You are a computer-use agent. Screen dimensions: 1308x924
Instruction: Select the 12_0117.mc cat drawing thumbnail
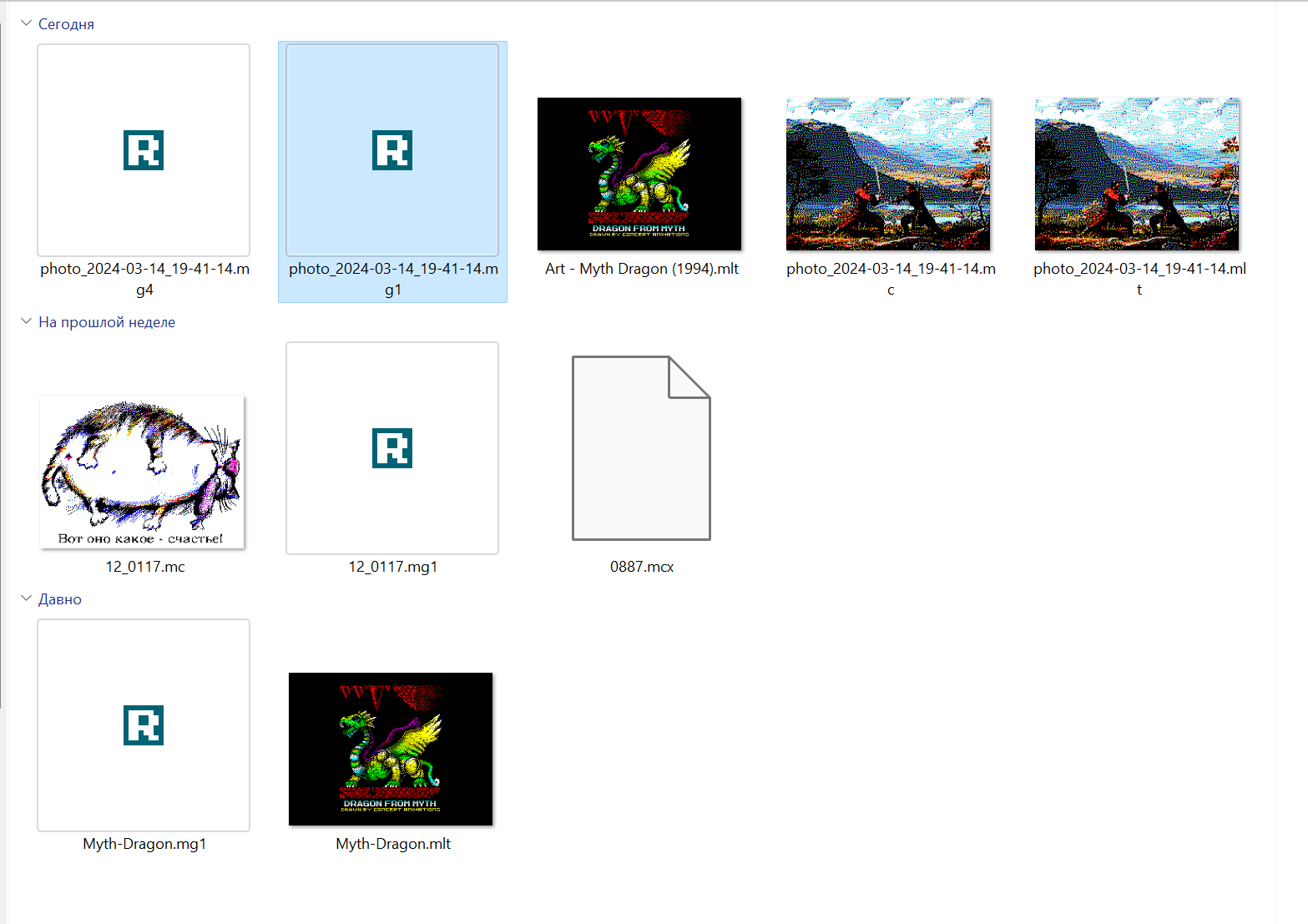142,472
